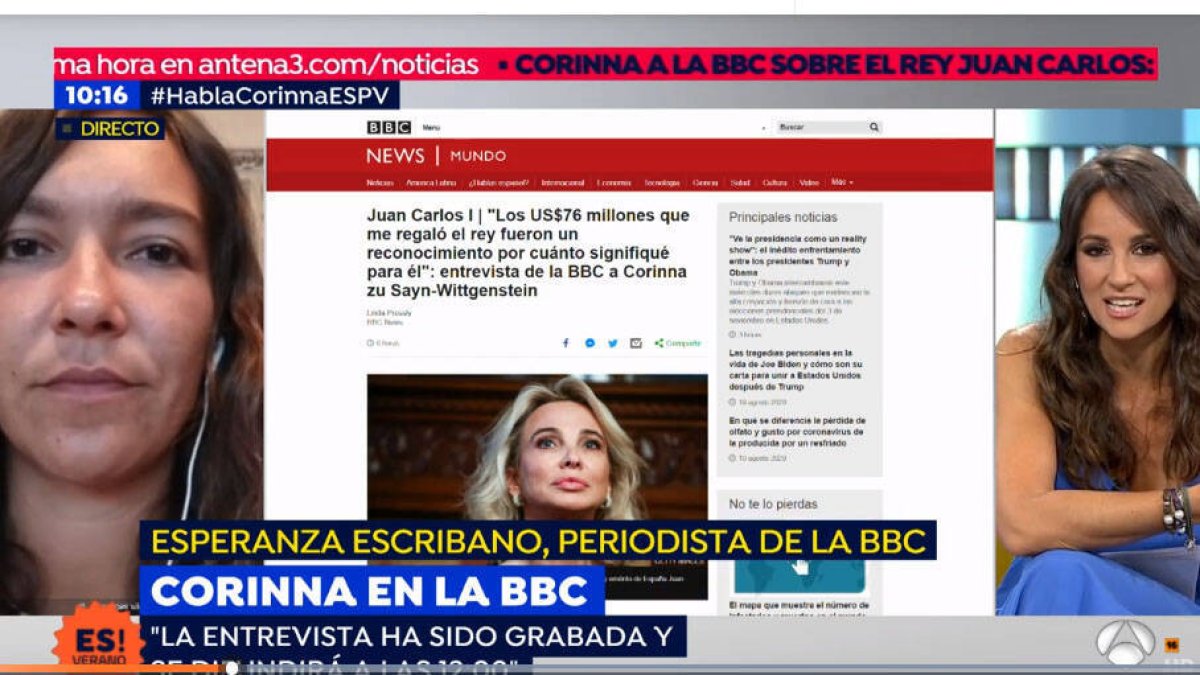Image resolution: width=1200 pixels, height=675 pixels.
Task: Click the antena3.com/noticias ticker text
Action: click(x=338, y=65)
